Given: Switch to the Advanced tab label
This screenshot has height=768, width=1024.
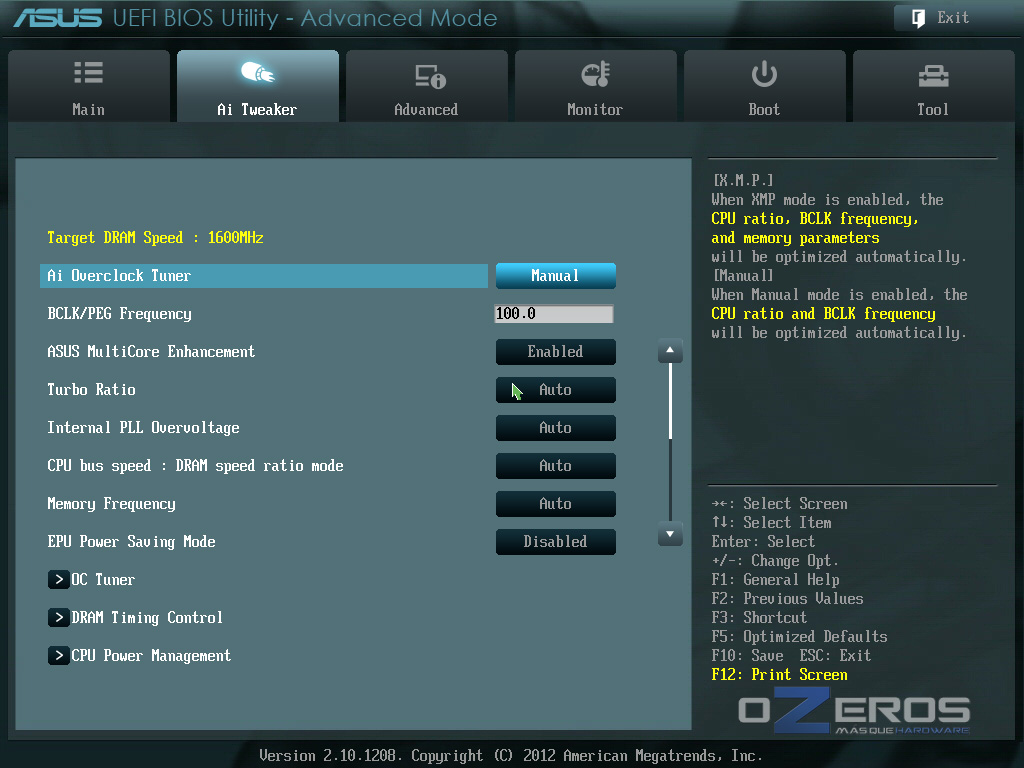Looking at the screenshot, I should point(426,110).
